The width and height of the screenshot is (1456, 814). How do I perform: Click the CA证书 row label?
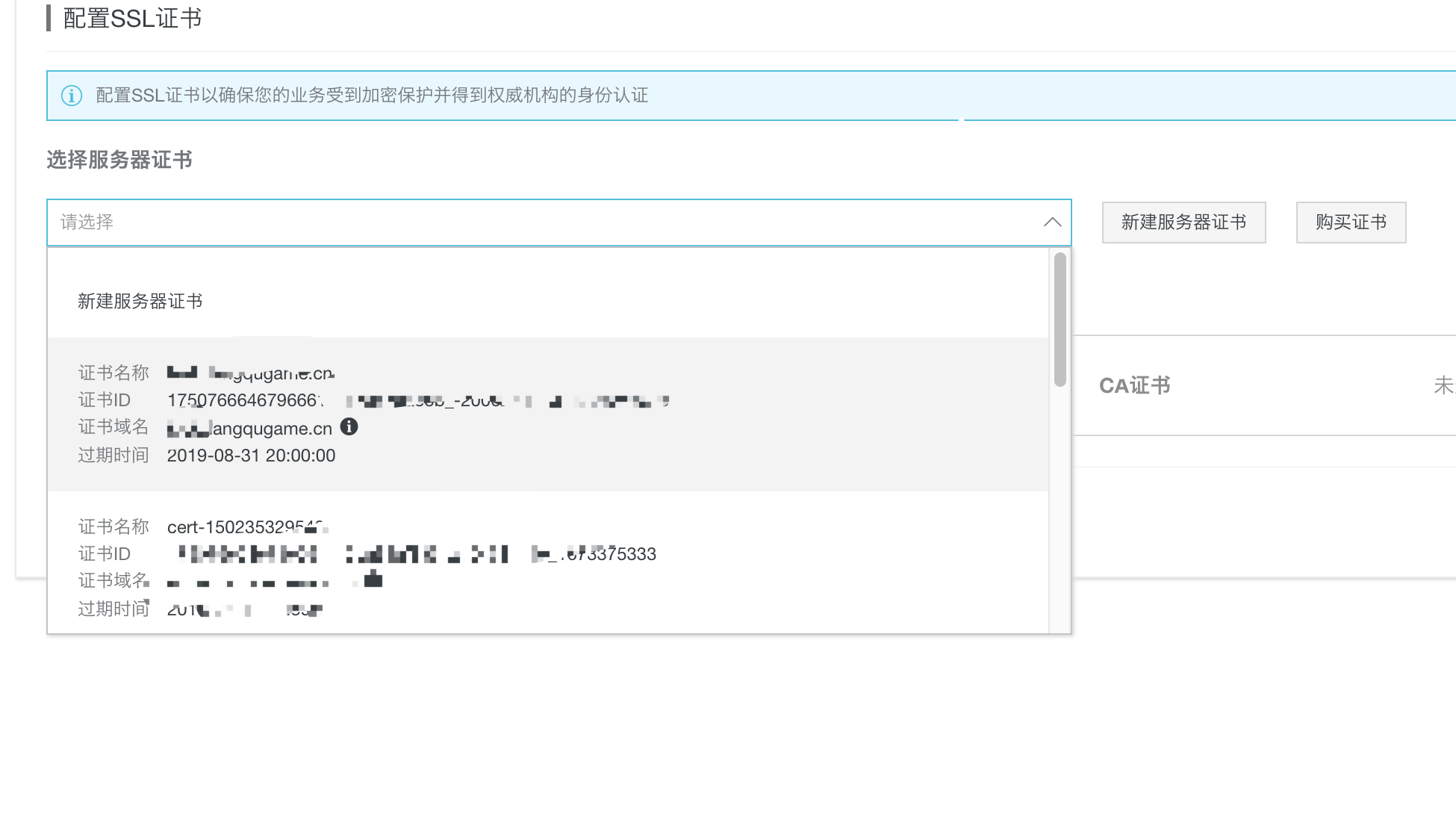click(1134, 385)
